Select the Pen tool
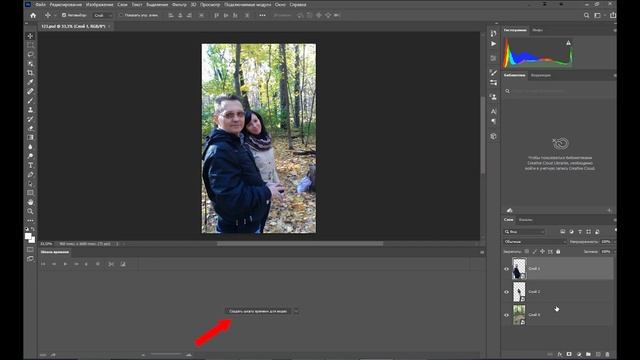640x360 pixels. click(30, 174)
